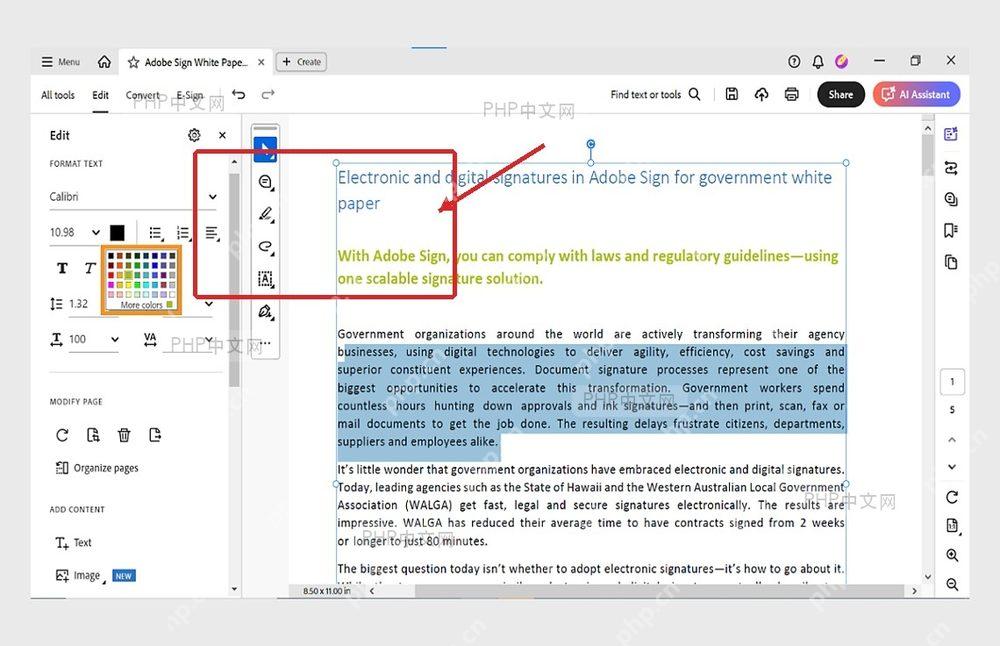Viewport: 1000px width, 646px height.
Task: Edit the line spacing value 1.32
Action: pyautogui.click(x=78, y=304)
